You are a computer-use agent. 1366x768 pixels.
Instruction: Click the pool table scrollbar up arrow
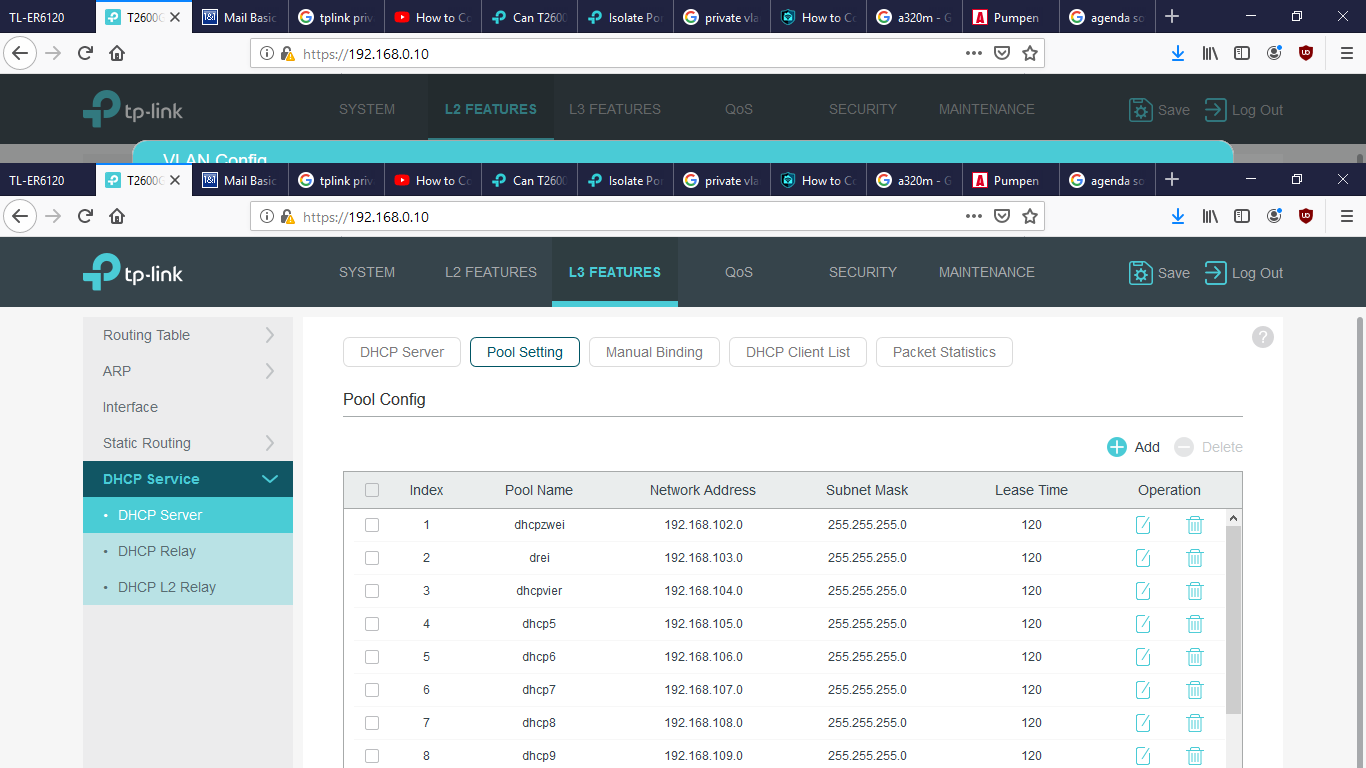click(1233, 518)
